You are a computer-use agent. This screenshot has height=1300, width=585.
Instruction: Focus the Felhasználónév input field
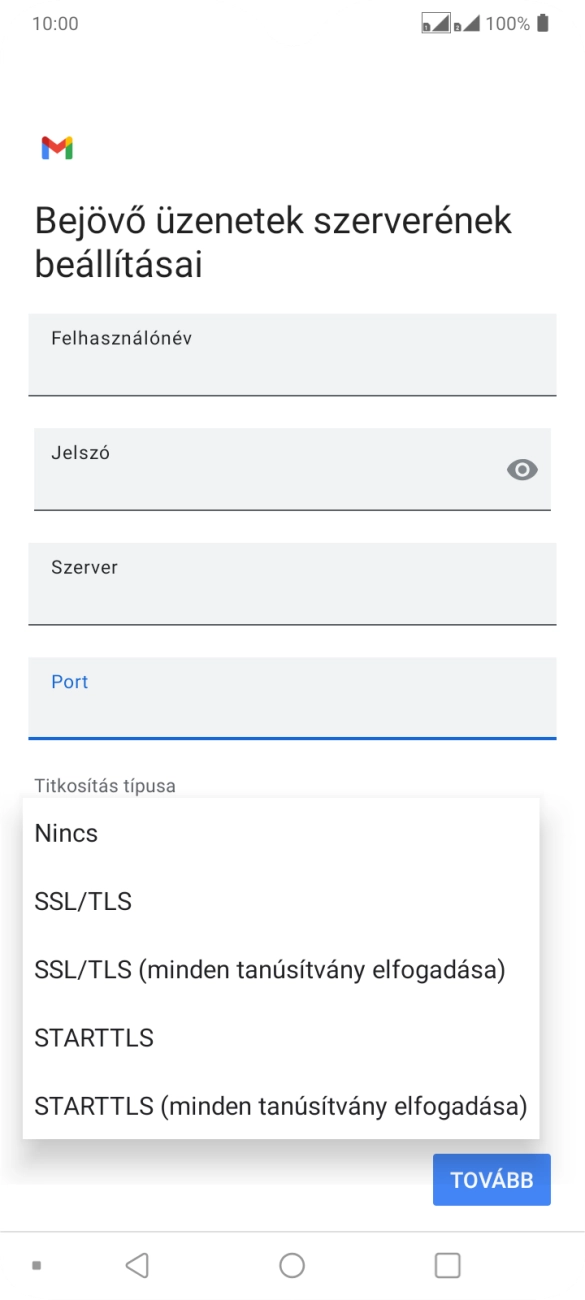[x=292, y=355]
